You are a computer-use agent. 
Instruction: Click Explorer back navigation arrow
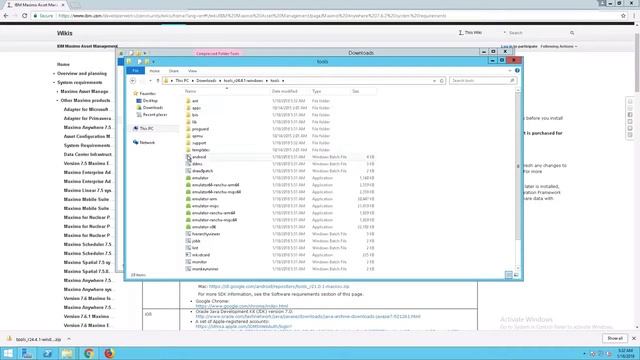[x=133, y=81]
